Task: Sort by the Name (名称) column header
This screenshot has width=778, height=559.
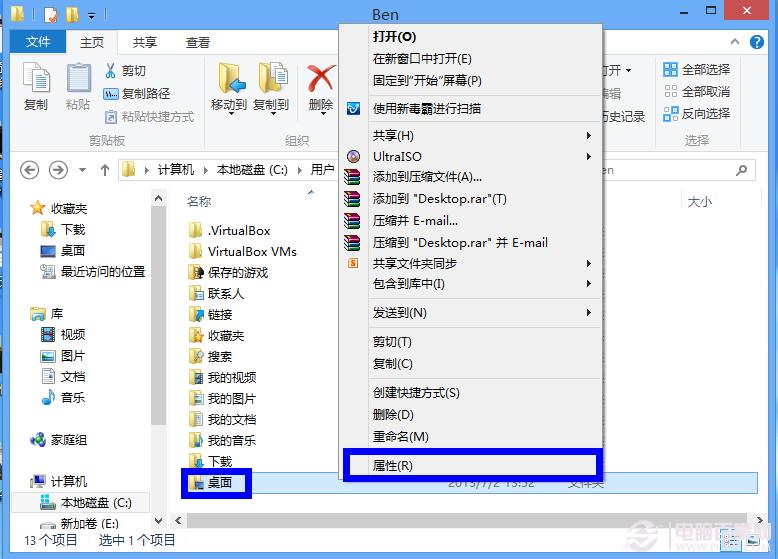Action: point(199,201)
